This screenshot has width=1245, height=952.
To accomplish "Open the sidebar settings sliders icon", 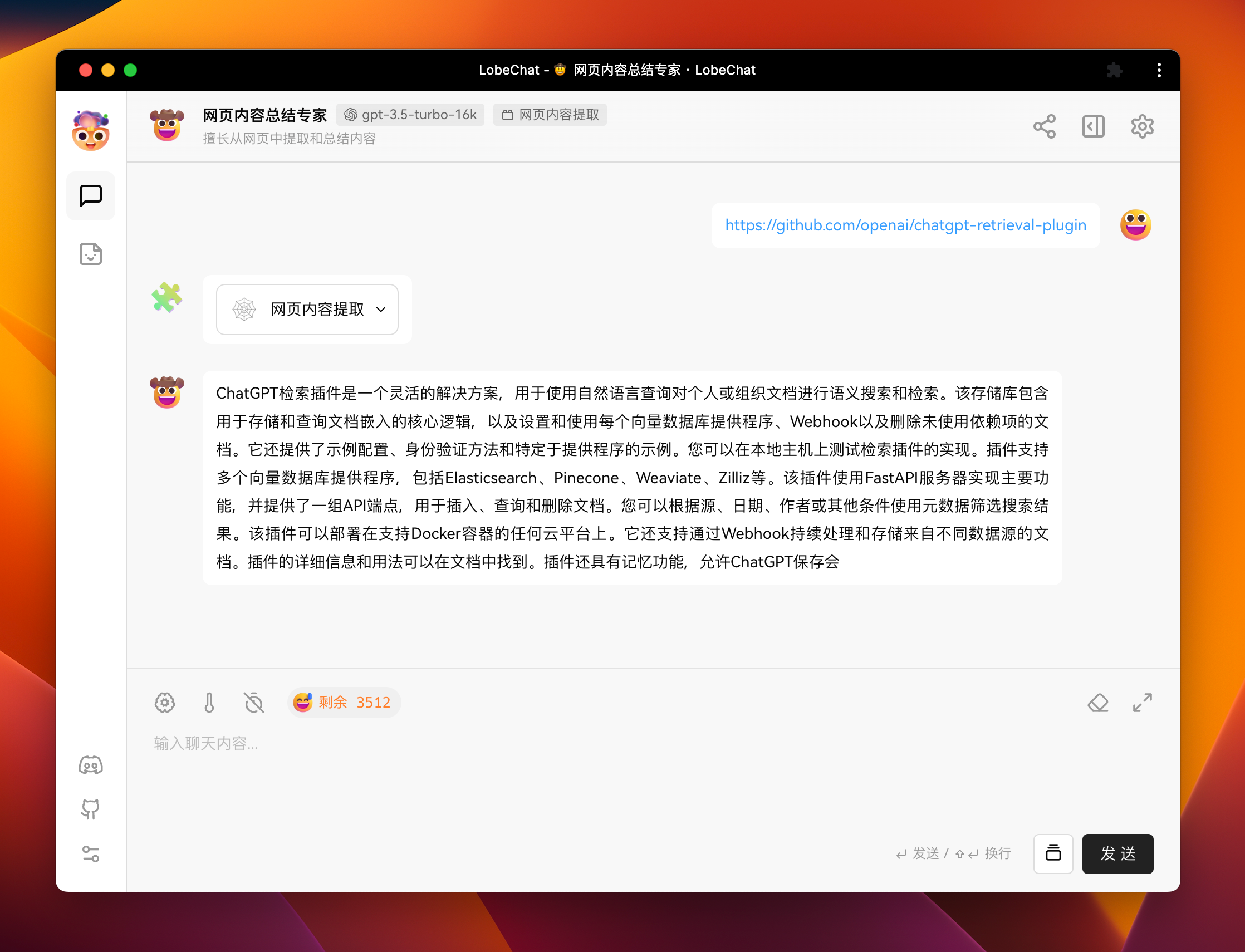I will pyautogui.click(x=91, y=853).
